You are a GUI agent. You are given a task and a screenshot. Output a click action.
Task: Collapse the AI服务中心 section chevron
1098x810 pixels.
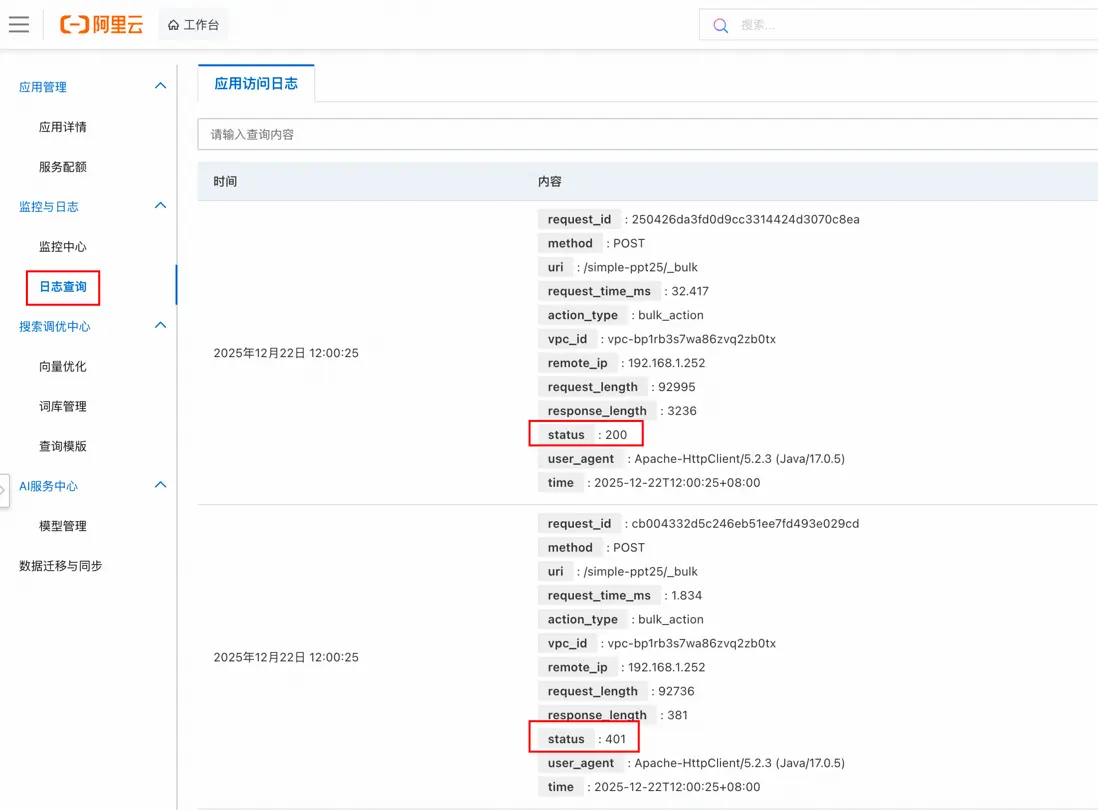[x=160, y=485]
